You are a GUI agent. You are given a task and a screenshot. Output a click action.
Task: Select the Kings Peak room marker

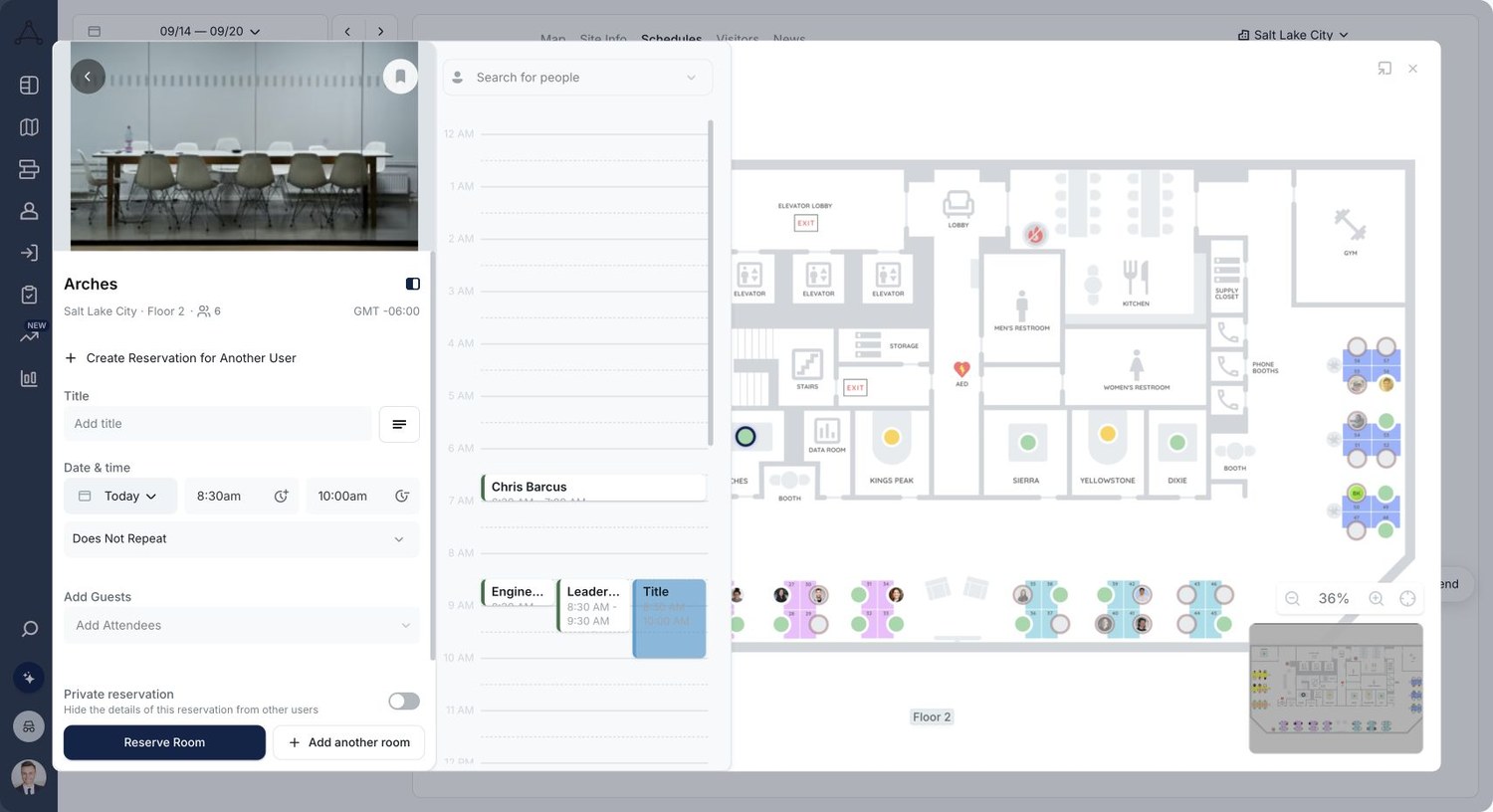[x=892, y=437]
